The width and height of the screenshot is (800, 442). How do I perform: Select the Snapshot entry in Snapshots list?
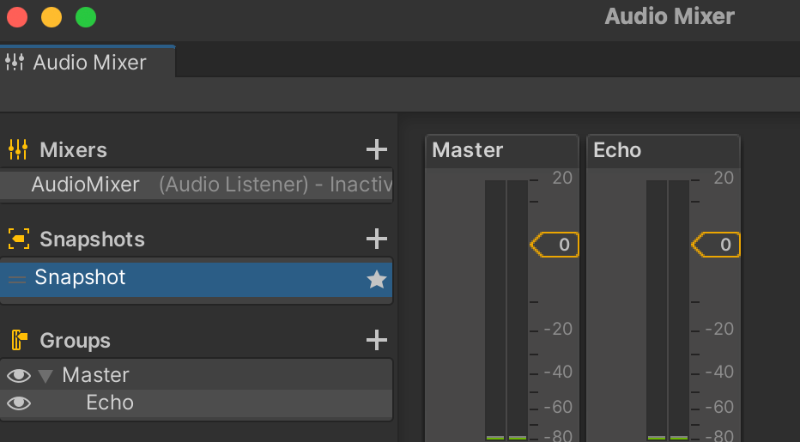[80, 278]
